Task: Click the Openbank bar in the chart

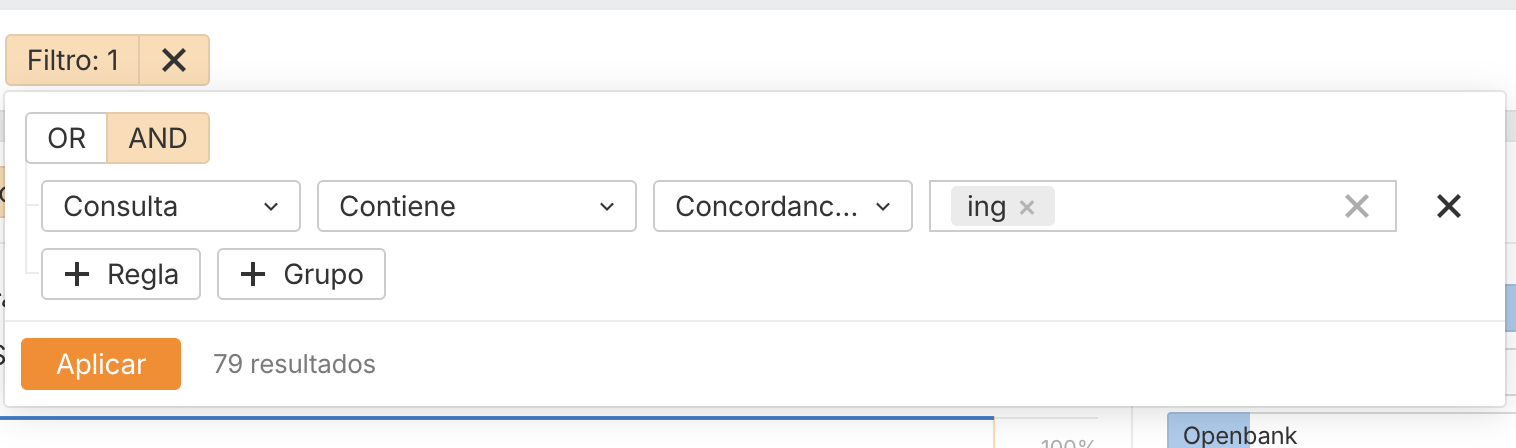Action: (1208, 434)
